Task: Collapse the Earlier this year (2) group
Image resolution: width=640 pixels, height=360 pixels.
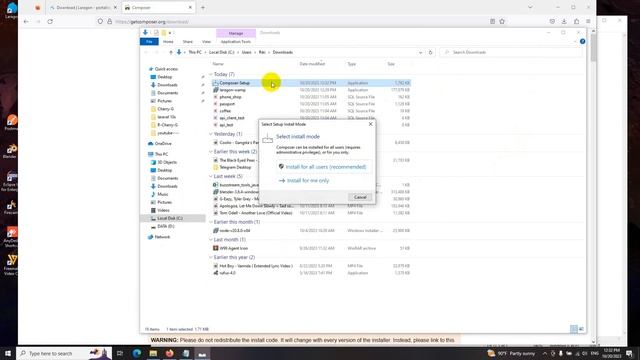Action: click(211, 257)
